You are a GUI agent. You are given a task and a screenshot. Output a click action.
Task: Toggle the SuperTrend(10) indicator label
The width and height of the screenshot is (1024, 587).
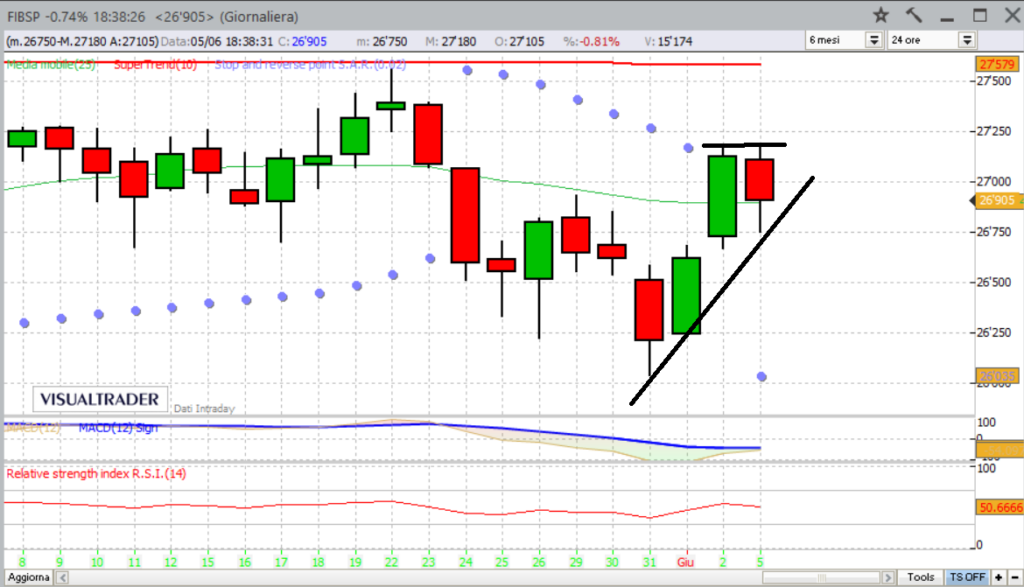point(156,65)
